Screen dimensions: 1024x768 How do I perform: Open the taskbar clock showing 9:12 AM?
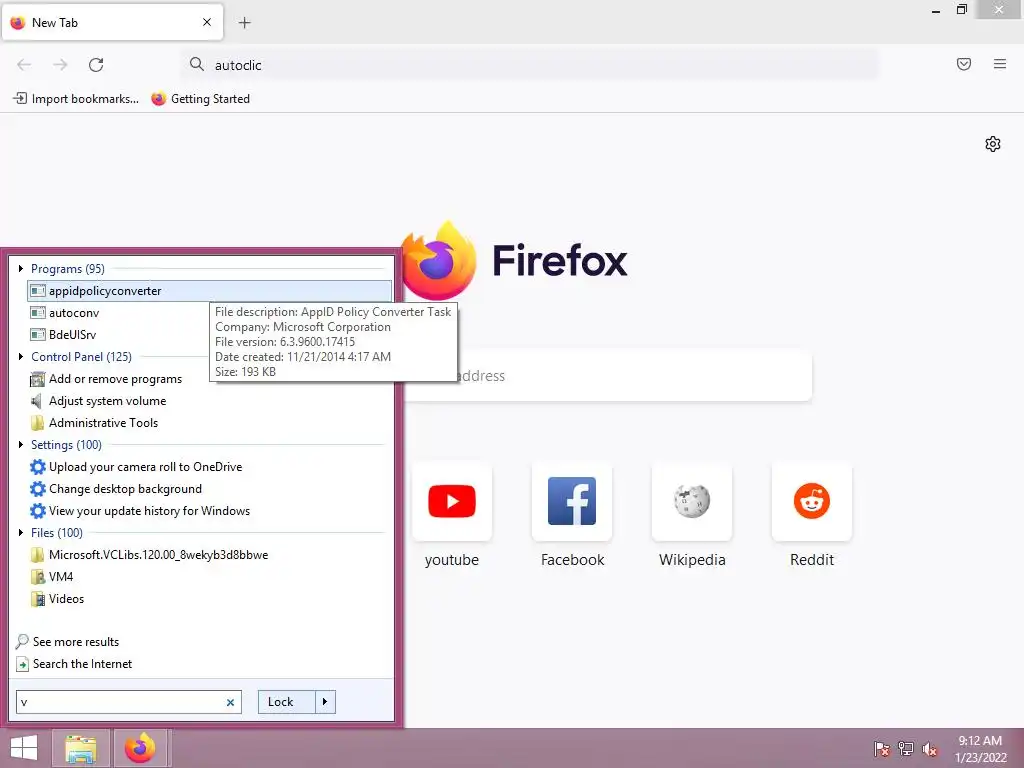(980, 749)
